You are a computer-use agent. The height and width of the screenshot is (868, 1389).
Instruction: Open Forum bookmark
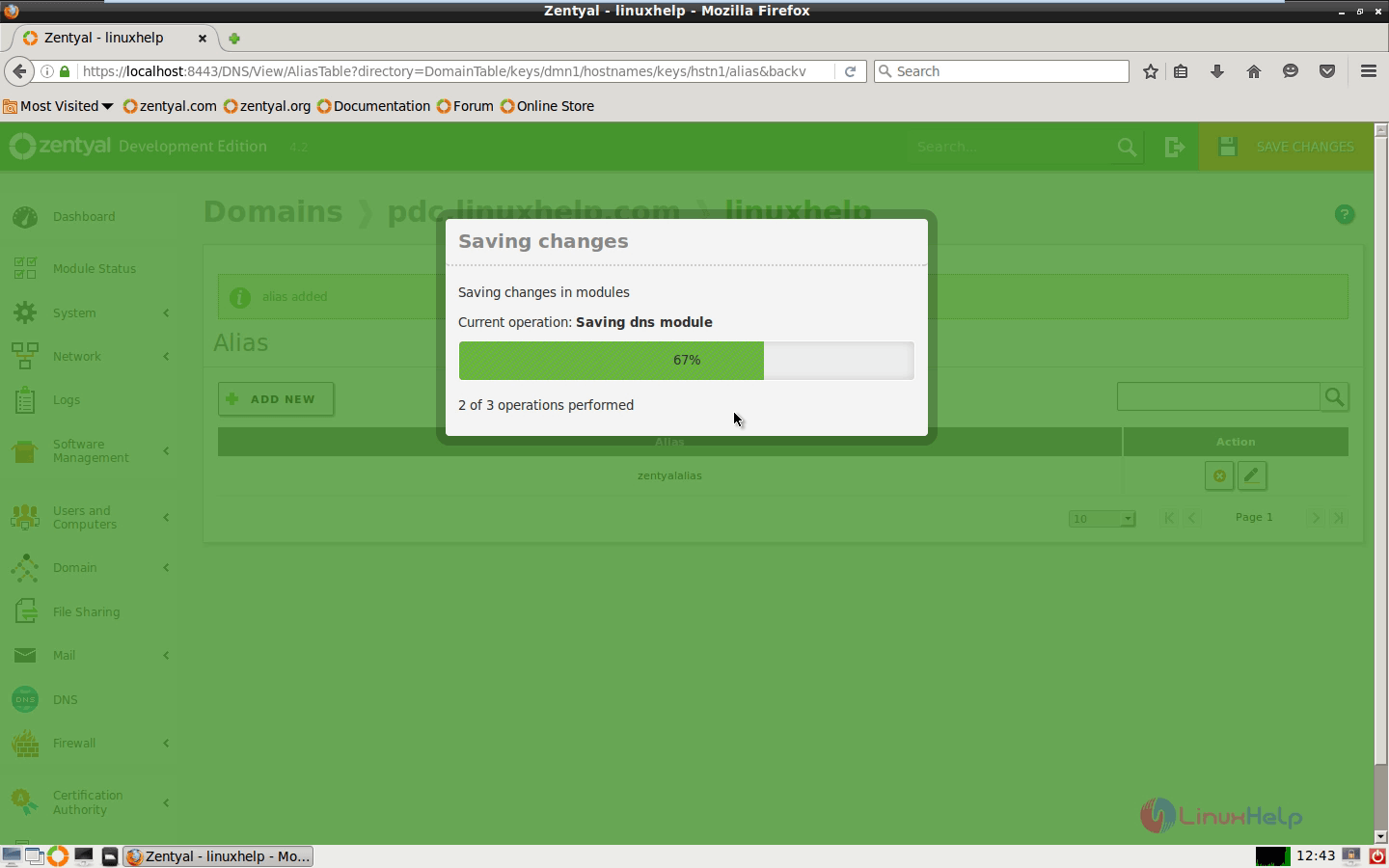point(465,106)
